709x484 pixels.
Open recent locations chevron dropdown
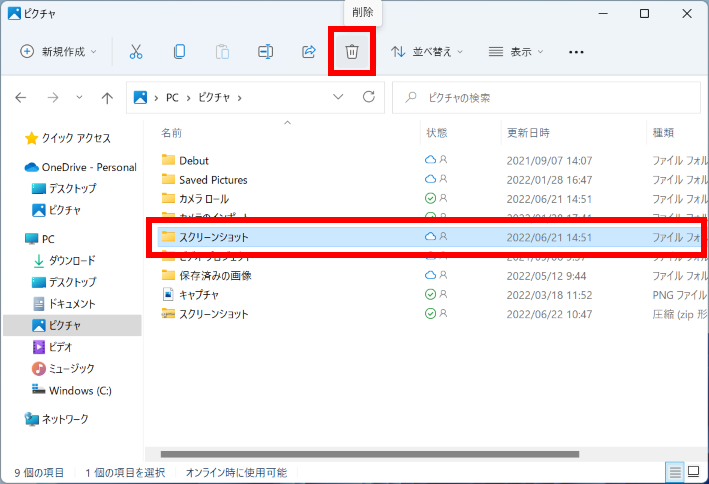coord(79,97)
